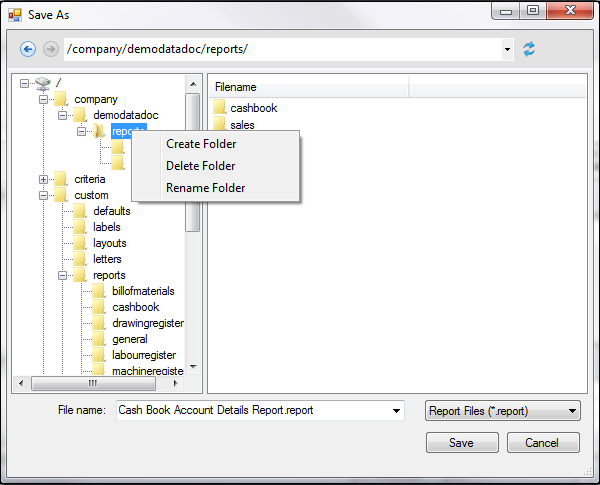The height and width of the screenshot is (485, 600).
Task: Click the tree's horizontal scrollbar thumb
Action: [x=92, y=383]
